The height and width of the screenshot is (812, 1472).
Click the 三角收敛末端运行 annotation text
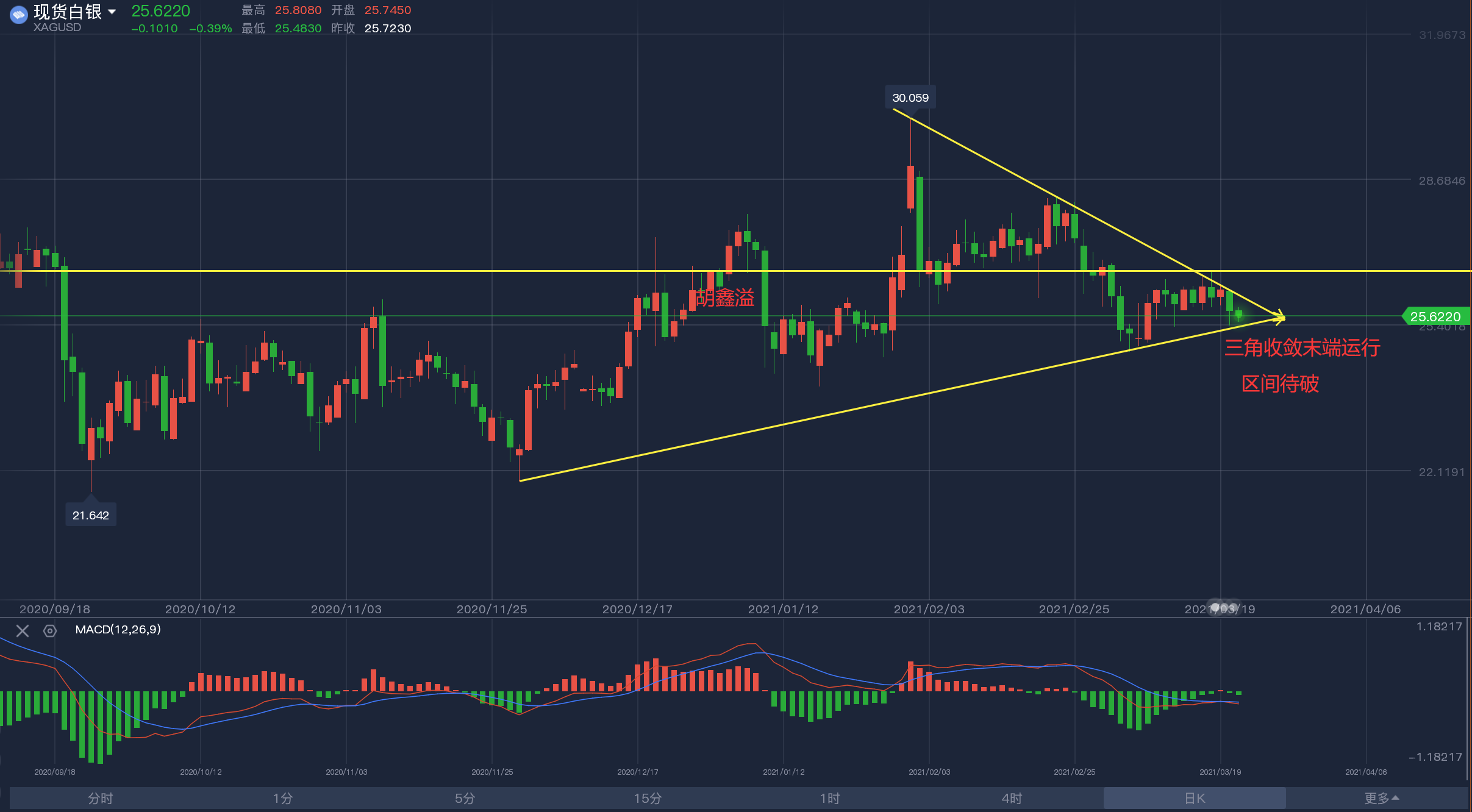pyautogui.click(x=1302, y=347)
